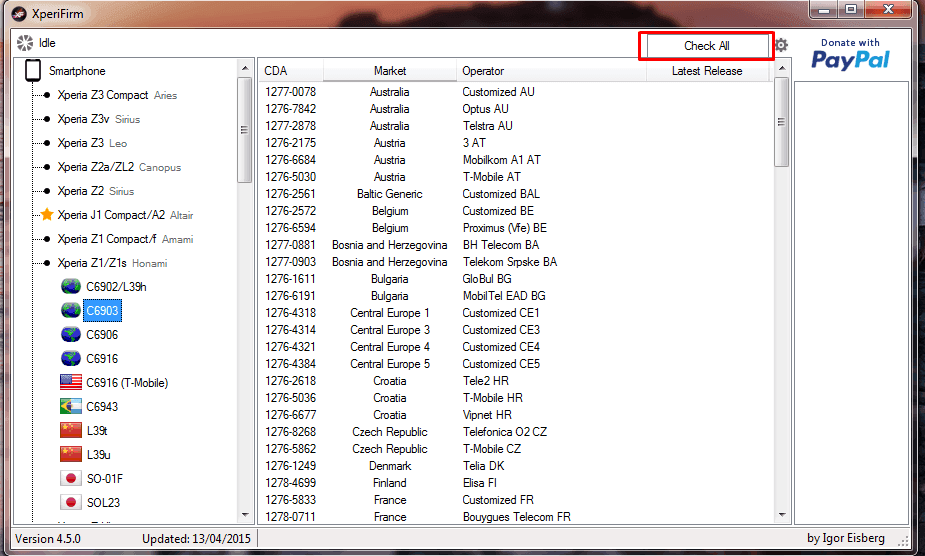Click the globe icon next to C6916
The width and height of the screenshot is (925, 556).
tap(71, 358)
